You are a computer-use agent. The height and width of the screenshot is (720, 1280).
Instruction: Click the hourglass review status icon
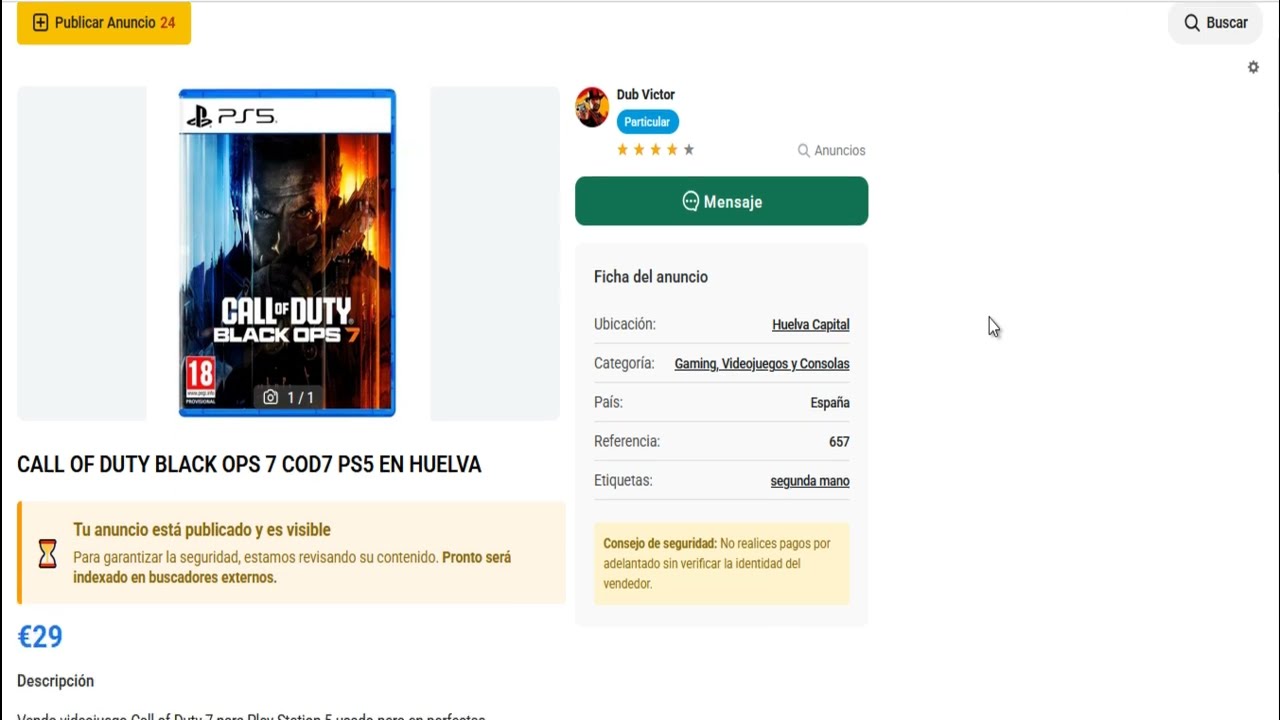point(47,553)
